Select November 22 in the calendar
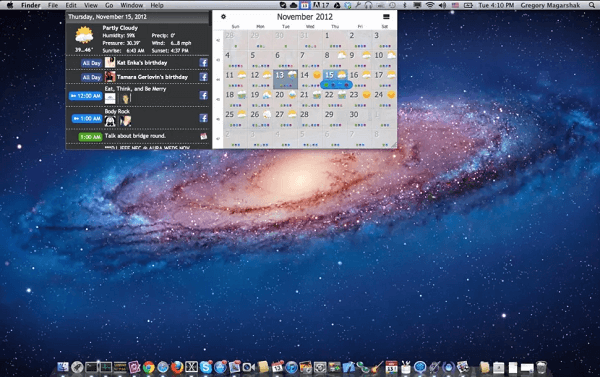The width and height of the screenshot is (600, 377). click(335, 99)
